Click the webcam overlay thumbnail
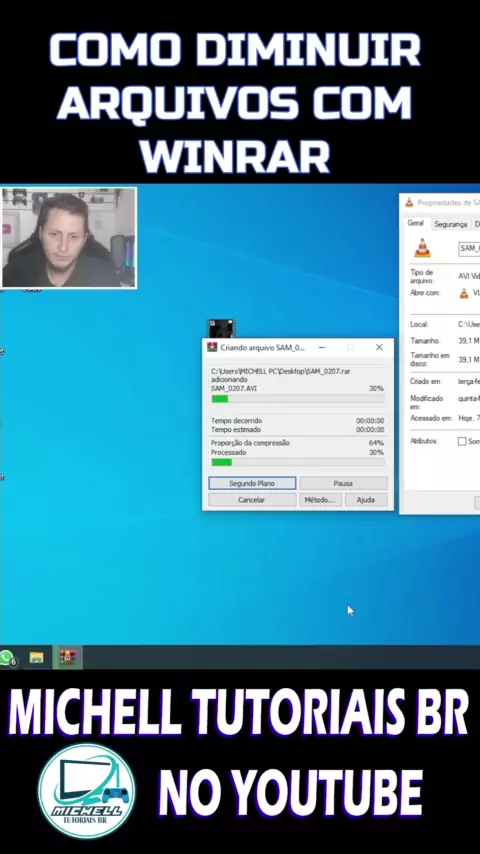 coord(69,238)
